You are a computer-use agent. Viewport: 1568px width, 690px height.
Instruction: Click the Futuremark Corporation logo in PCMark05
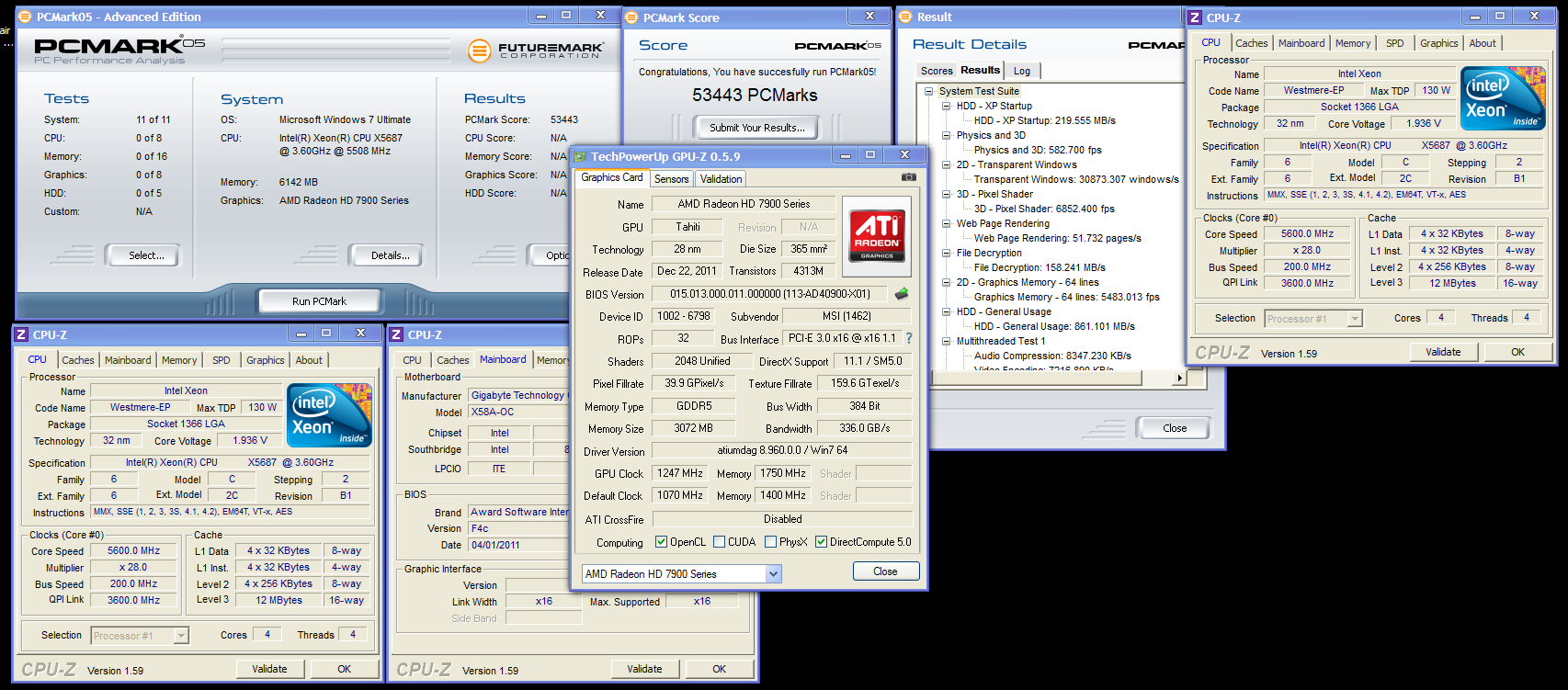(535, 51)
